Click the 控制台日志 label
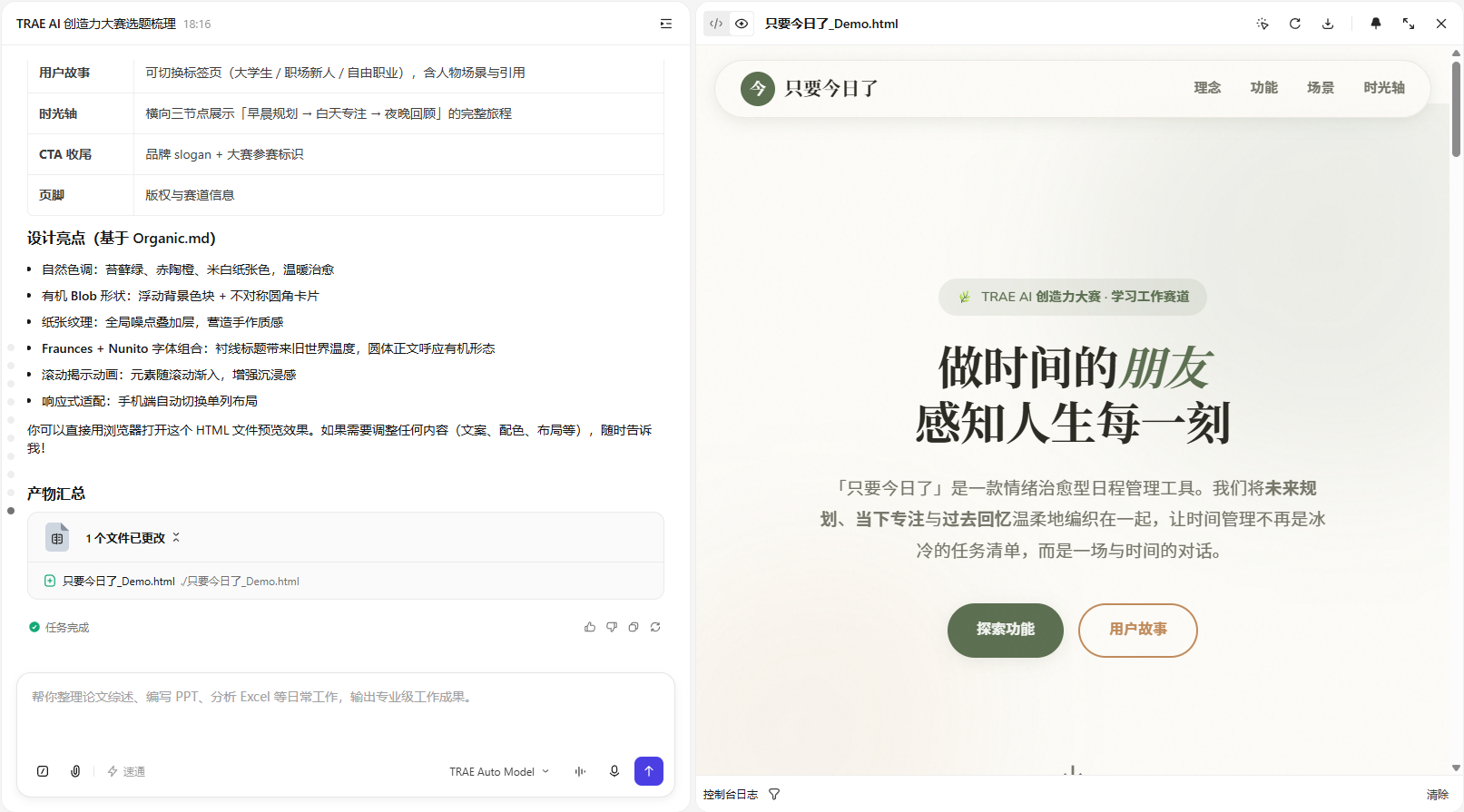 pyautogui.click(x=731, y=794)
